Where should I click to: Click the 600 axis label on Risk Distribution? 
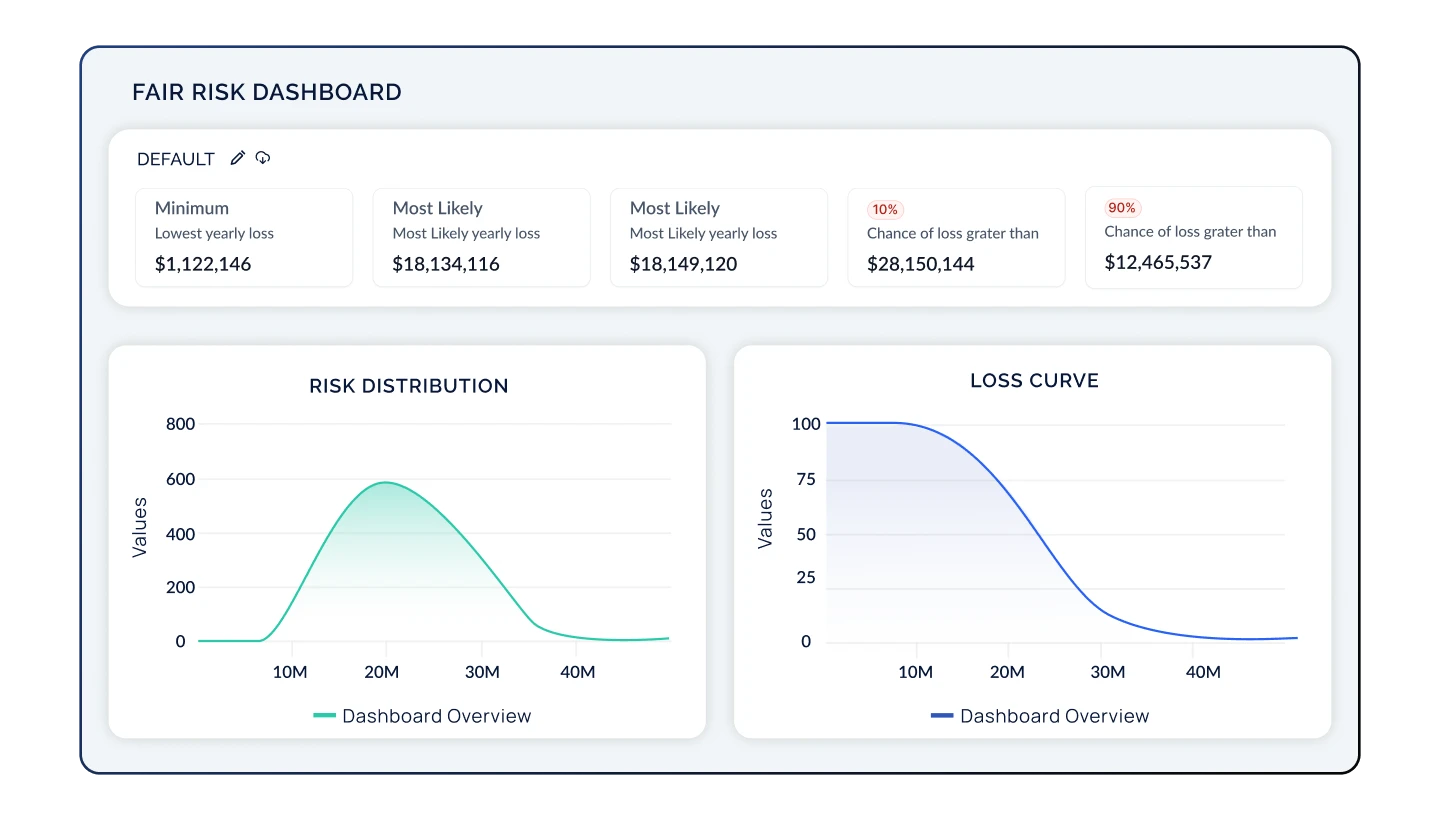tap(180, 480)
